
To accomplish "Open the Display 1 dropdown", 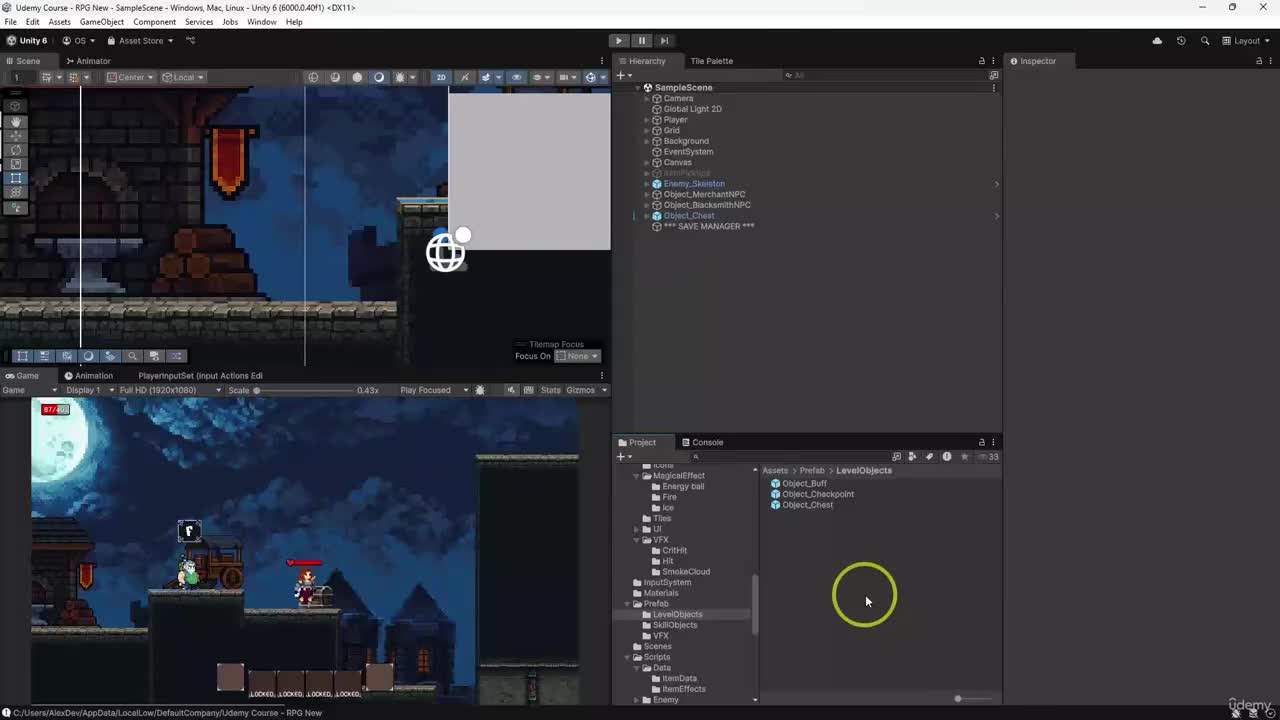I will 90,390.
